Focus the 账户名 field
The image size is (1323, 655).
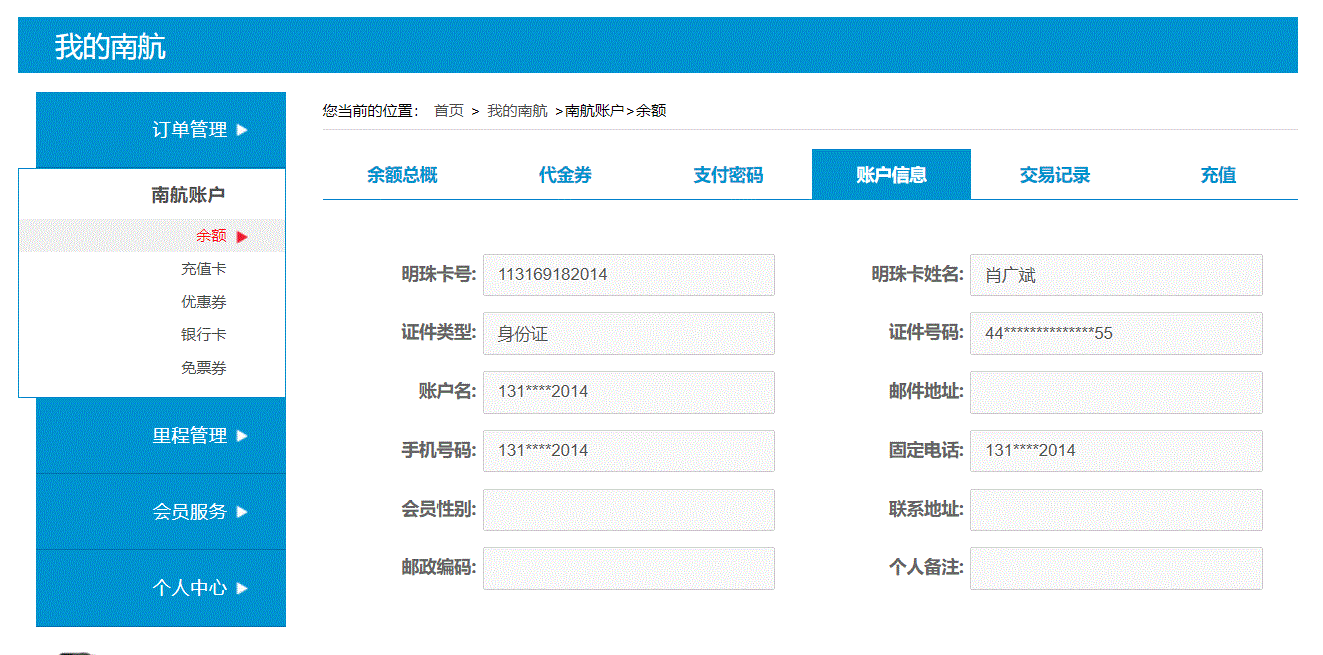629,392
